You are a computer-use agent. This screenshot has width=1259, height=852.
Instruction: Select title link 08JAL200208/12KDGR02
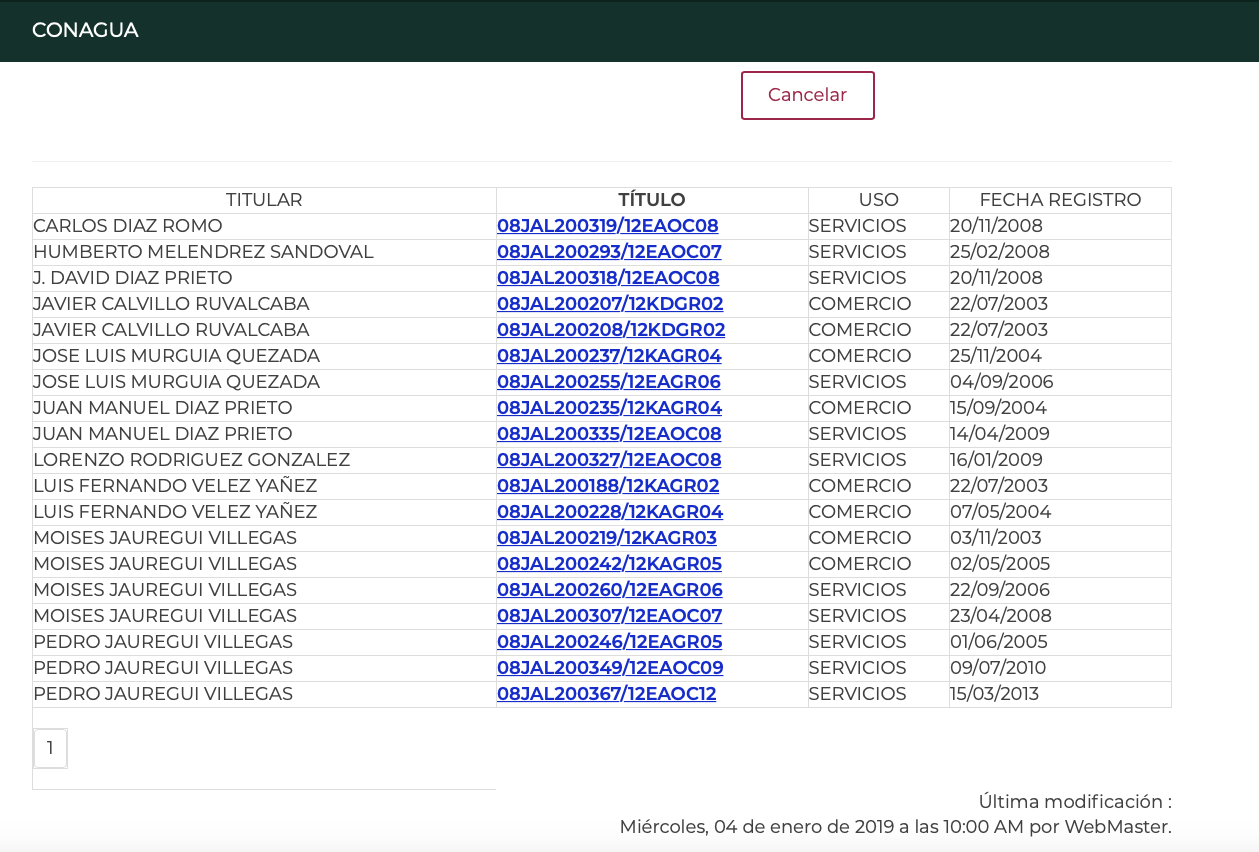(611, 330)
